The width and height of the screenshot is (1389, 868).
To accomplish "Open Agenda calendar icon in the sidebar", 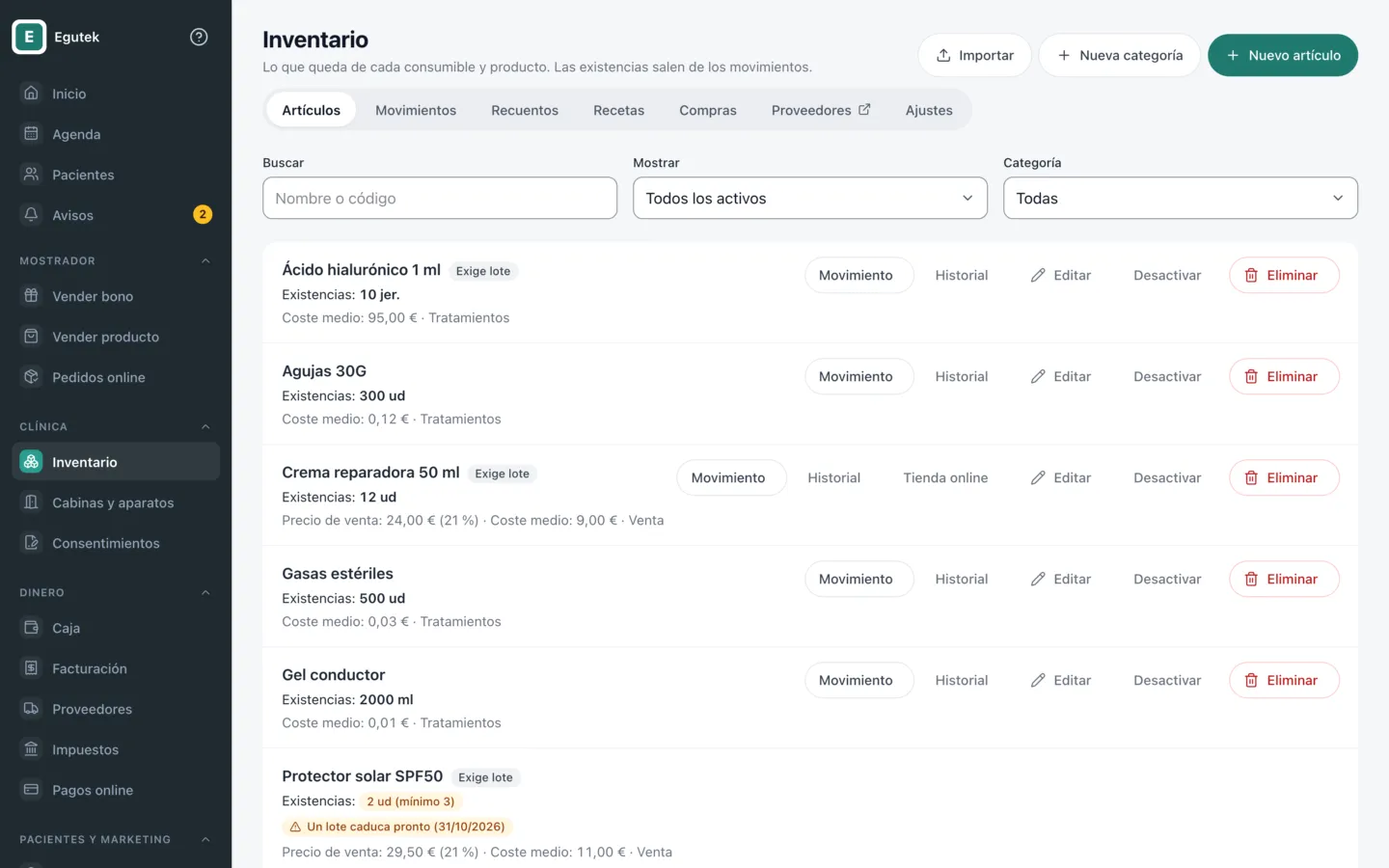I will click(31, 134).
